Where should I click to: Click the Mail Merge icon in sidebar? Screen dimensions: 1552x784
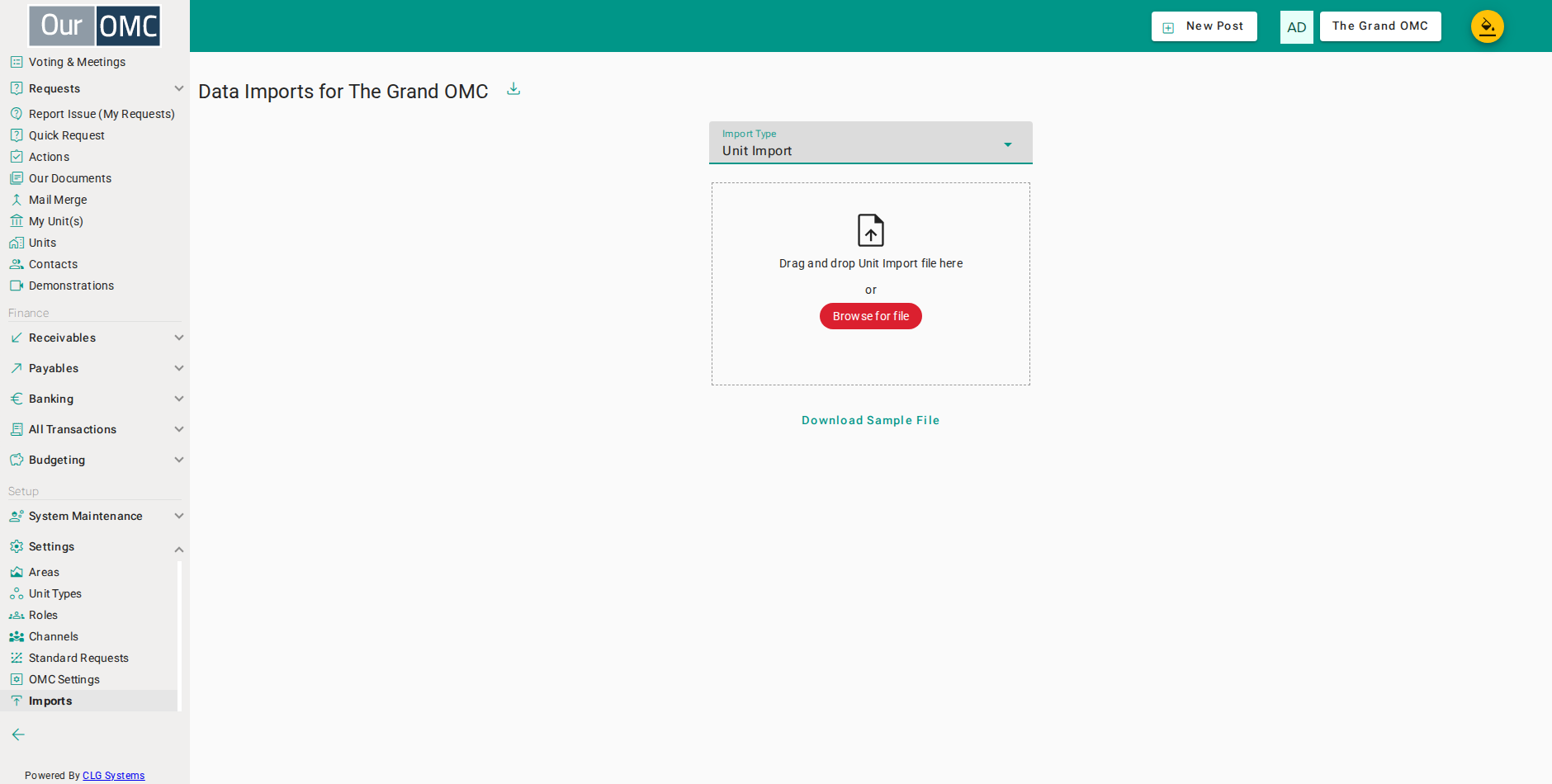[17, 200]
